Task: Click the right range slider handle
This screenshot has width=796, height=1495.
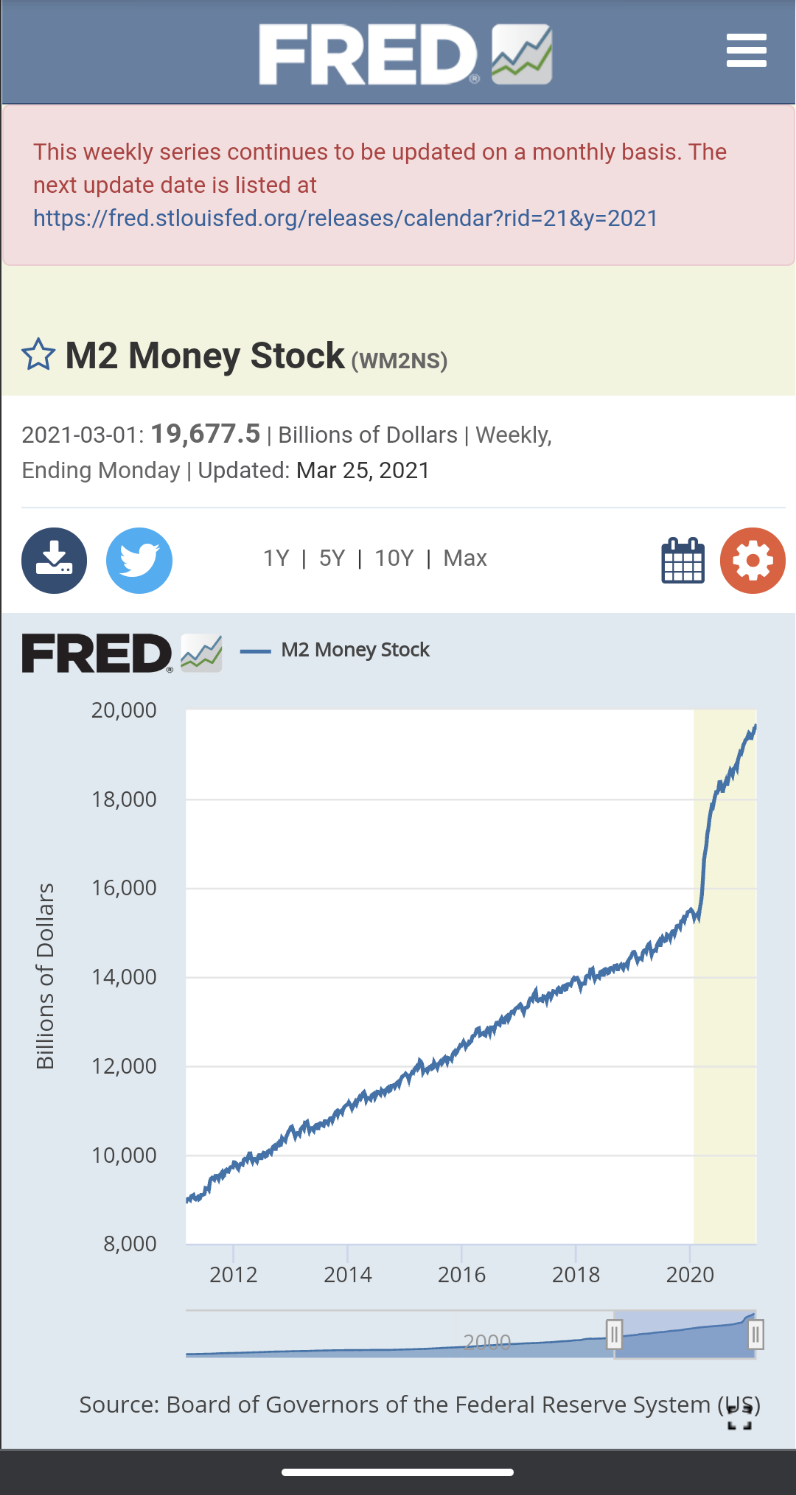Action: coord(756,1333)
